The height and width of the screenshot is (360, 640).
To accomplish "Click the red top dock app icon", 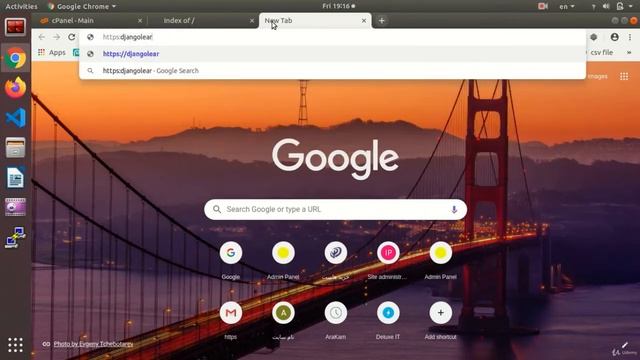I will tap(16, 27).
